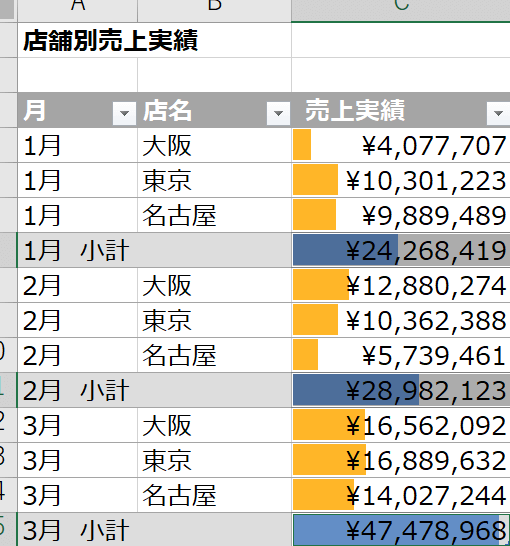Select the ¥24,268,419 subtotal cell
510x546 pixels.
401,250
